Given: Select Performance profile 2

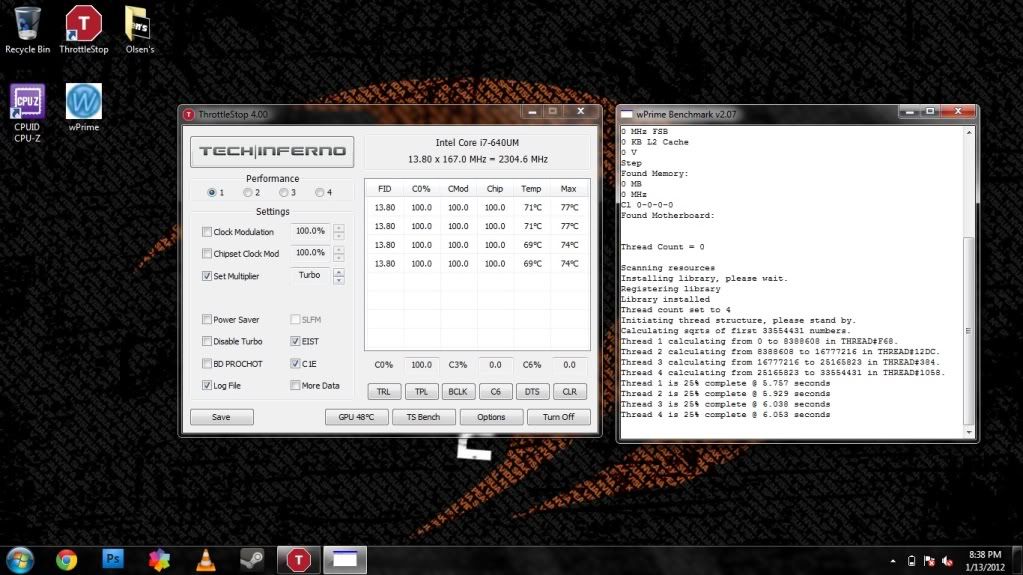Looking at the screenshot, I should 247,193.
